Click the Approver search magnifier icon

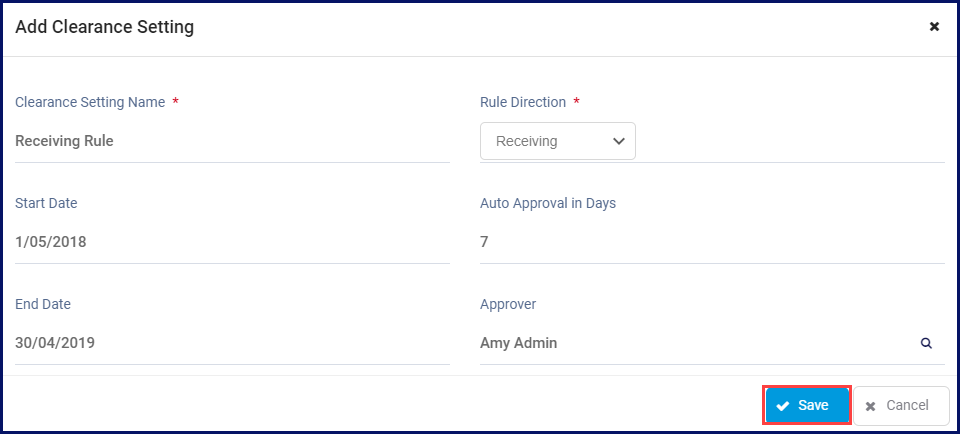(x=926, y=343)
